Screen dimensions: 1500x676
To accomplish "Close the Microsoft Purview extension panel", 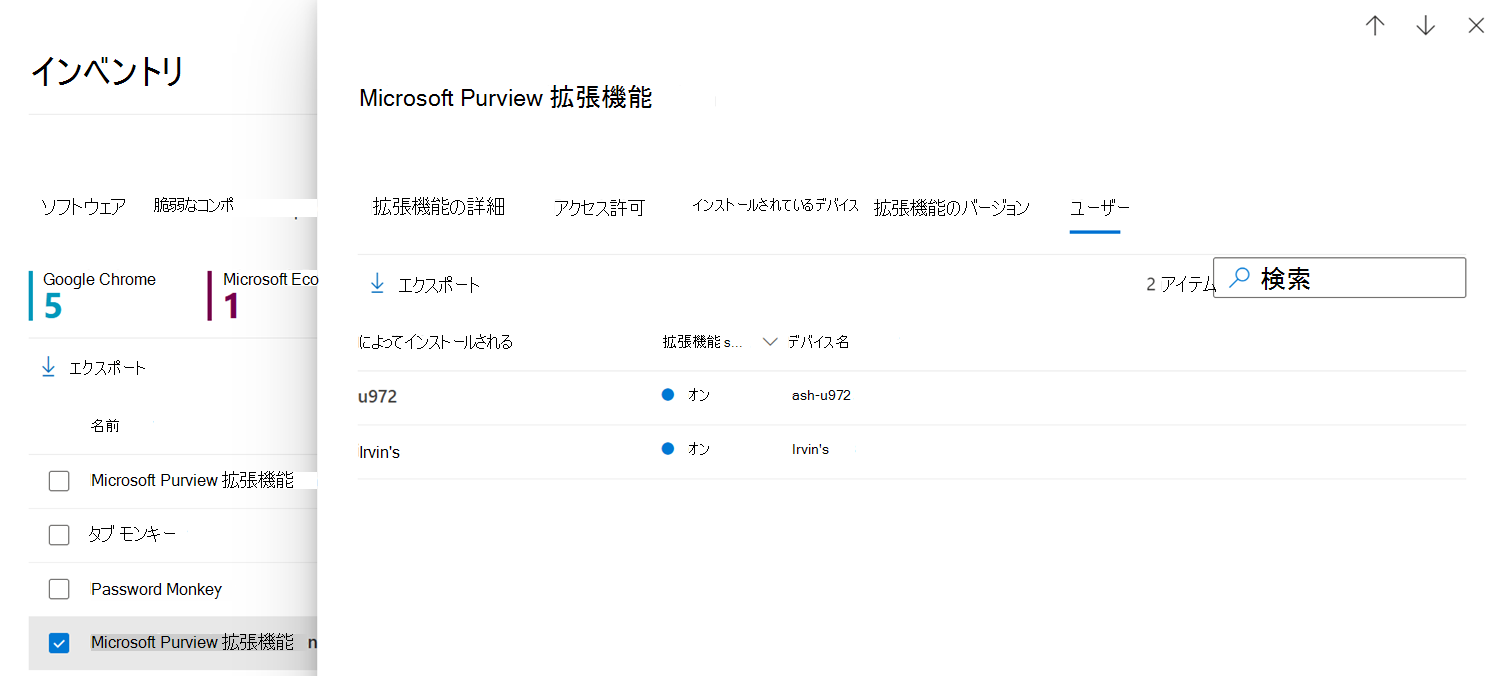I will (1476, 26).
